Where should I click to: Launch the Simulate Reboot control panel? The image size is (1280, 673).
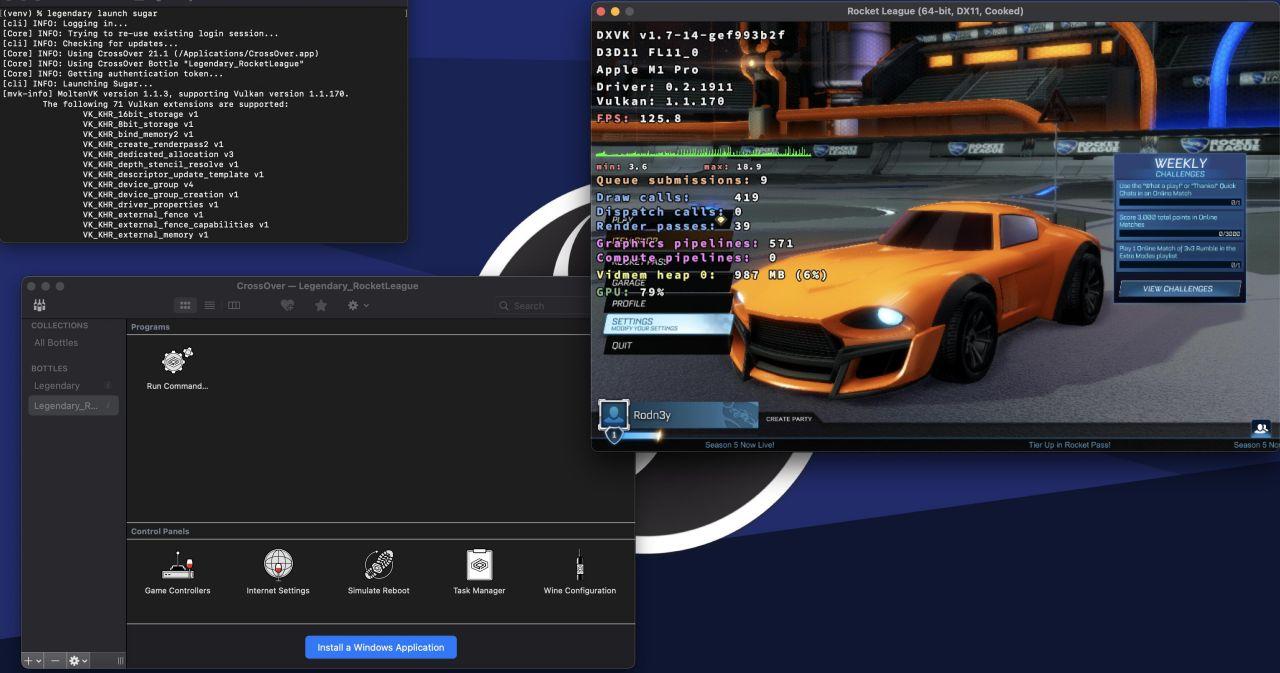(379, 573)
